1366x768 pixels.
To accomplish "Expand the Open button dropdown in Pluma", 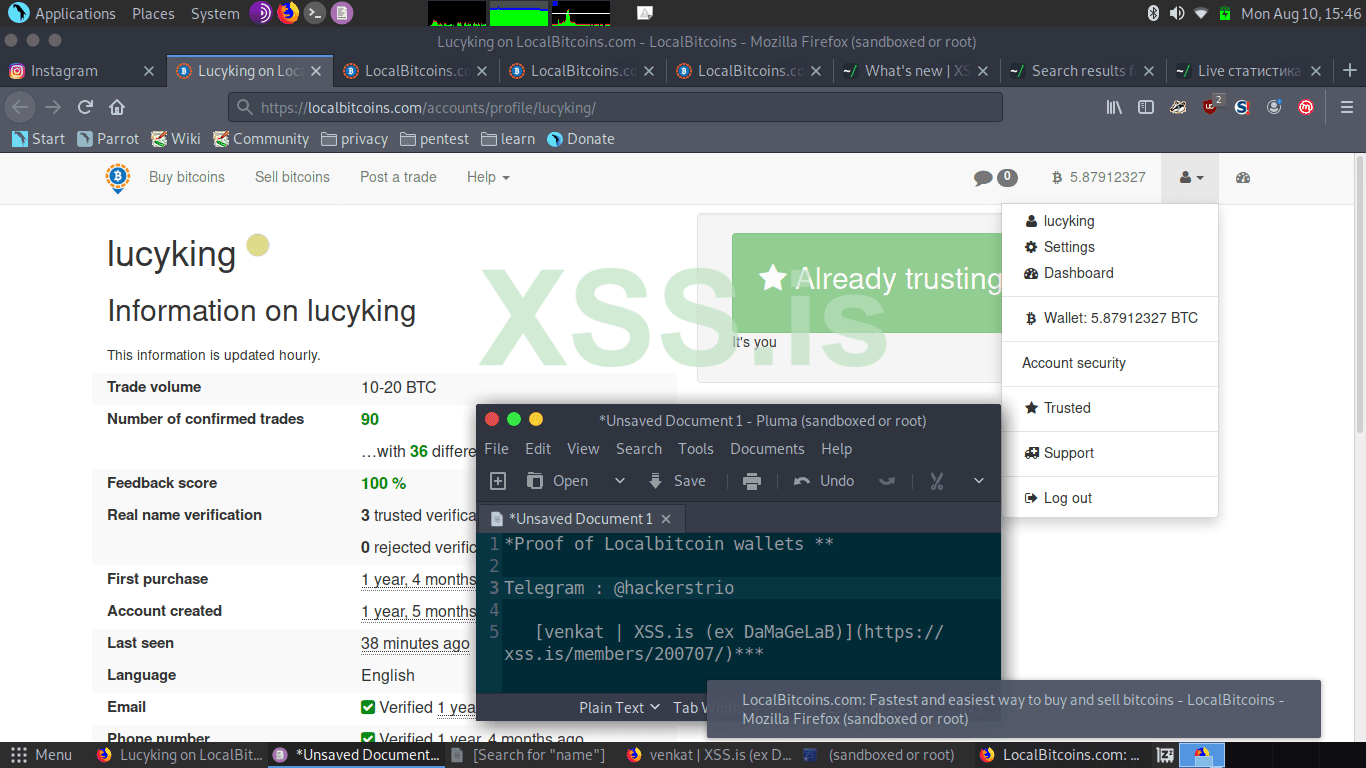I will click(618, 481).
